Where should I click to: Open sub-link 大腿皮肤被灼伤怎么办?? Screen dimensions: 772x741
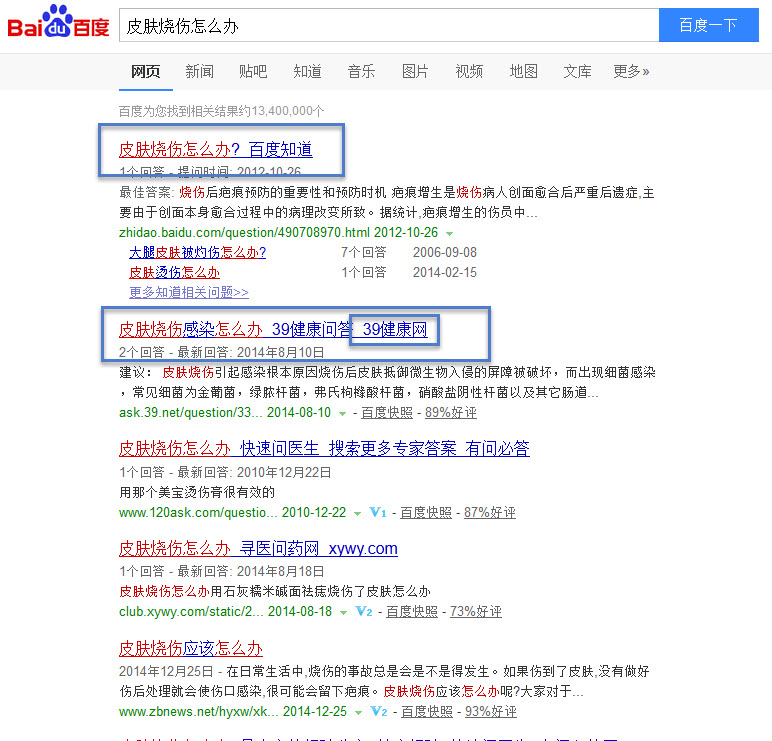click(x=197, y=253)
